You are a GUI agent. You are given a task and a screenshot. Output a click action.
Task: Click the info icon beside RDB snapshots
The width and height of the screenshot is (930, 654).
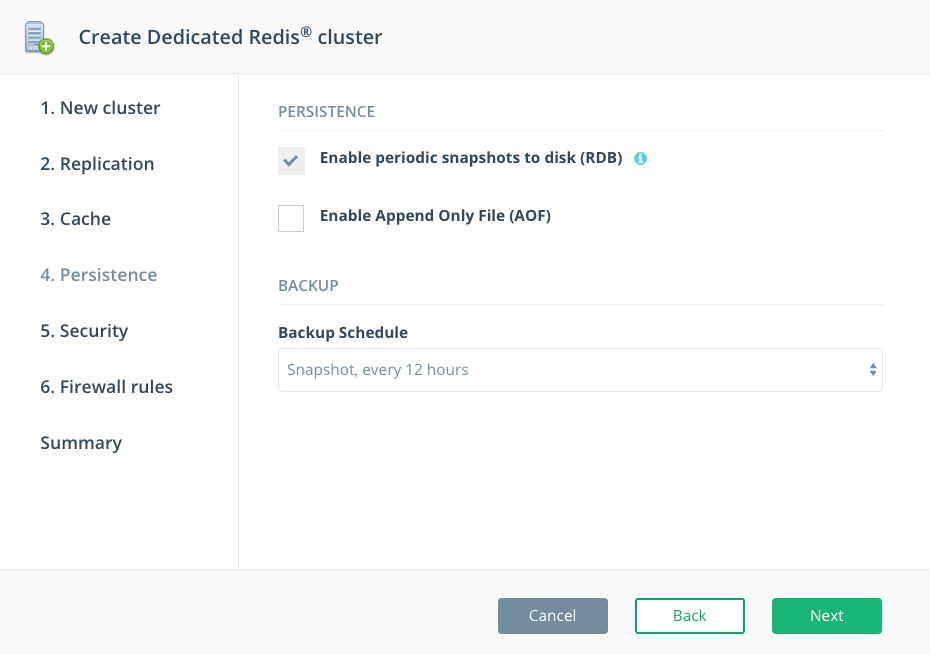click(x=641, y=158)
